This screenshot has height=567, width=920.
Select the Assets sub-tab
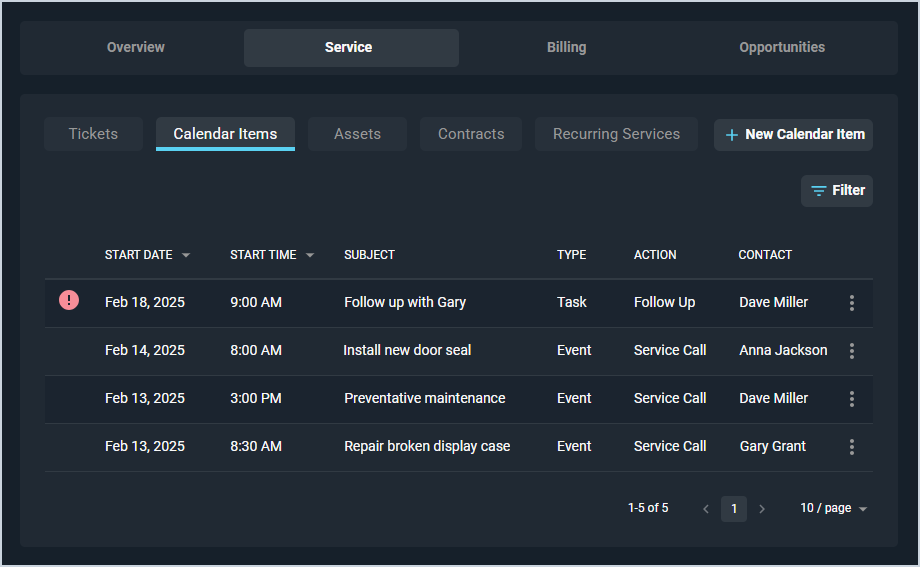357,134
